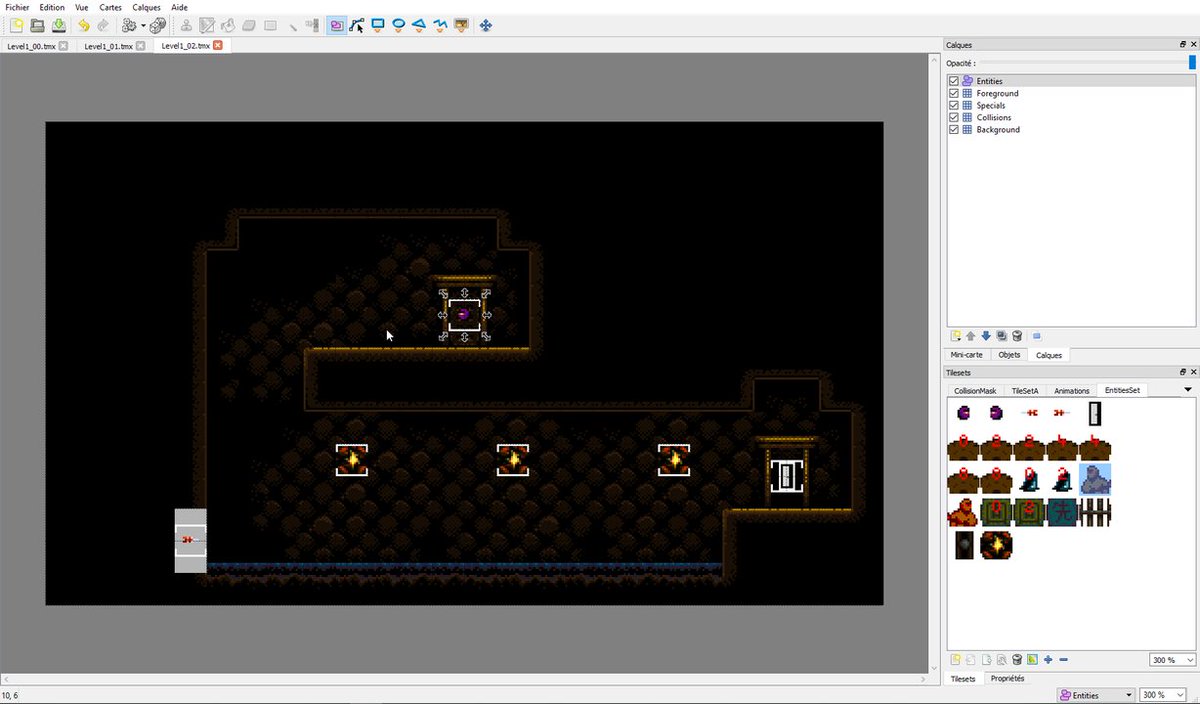Toggle visibility checkbox for Foreground layer
This screenshot has width=1200, height=704.
point(954,93)
